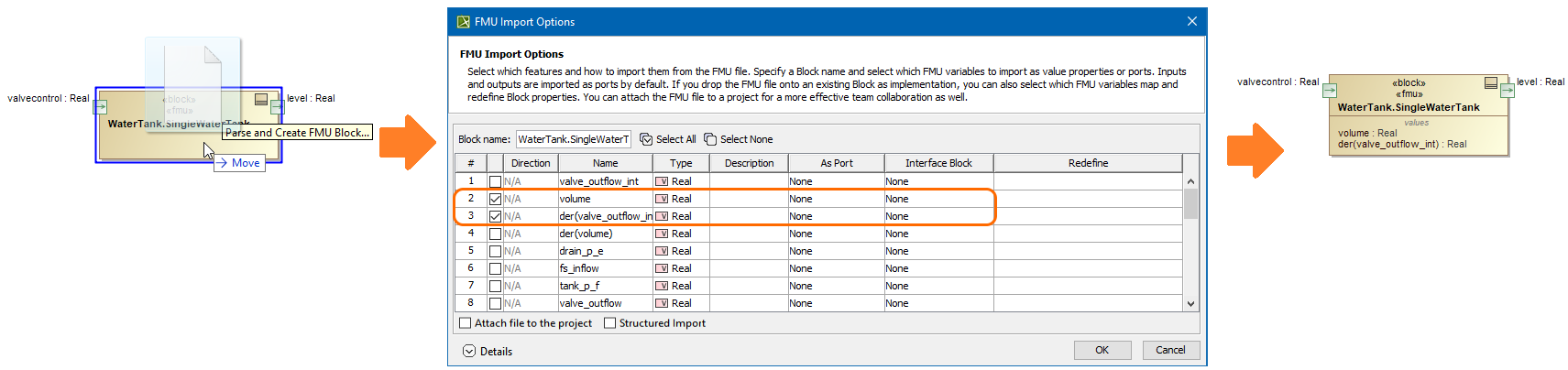Tick Attach file to the project
Image resolution: width=1568 pixels, height=370 pixels.
pyautogui.click(x=466, y=323)
